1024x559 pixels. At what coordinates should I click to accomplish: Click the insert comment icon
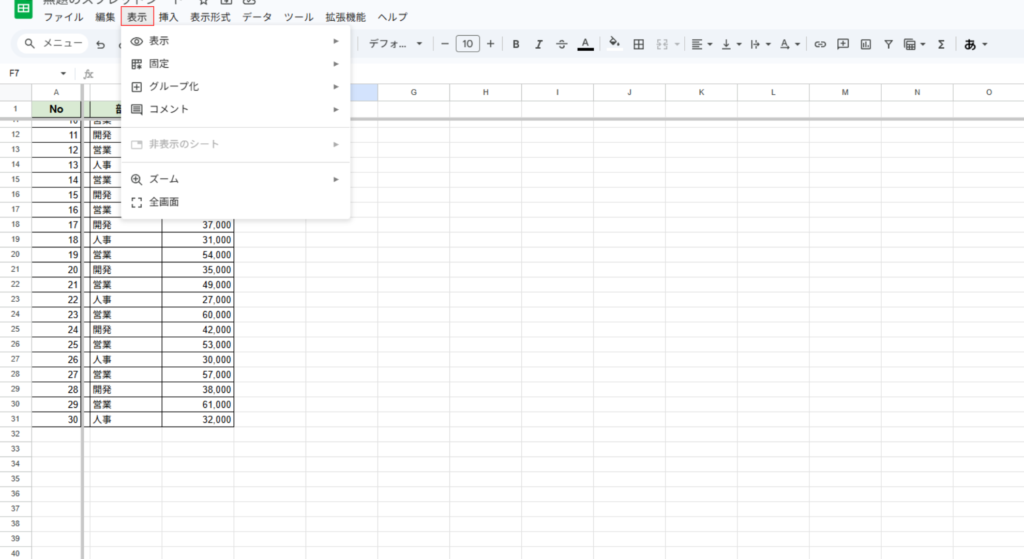[843, 44]
